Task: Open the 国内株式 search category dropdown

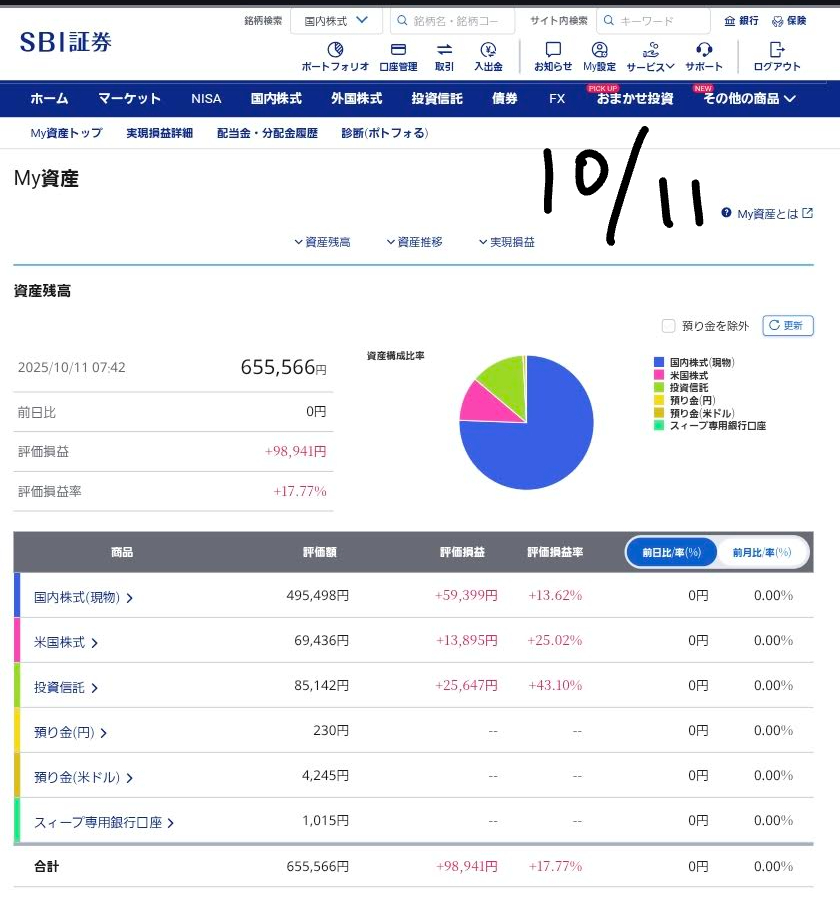Action: (x=336, y=20)
